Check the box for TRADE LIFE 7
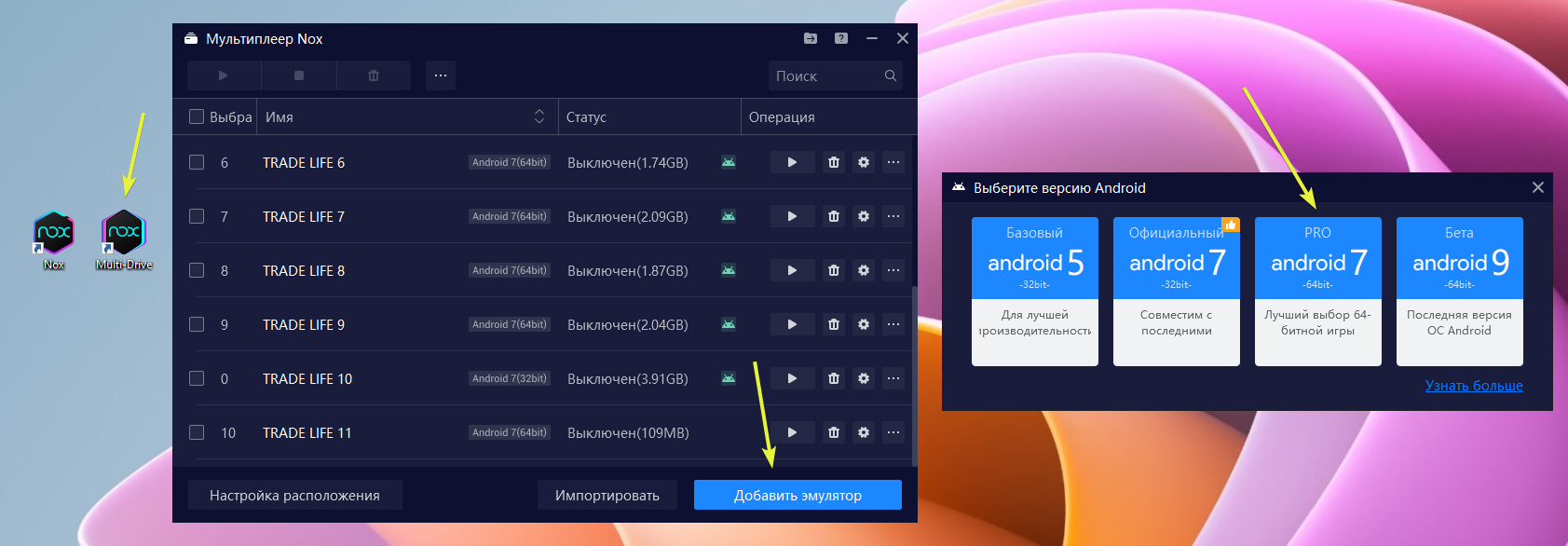The image size is (1568, 546). [197, 216]
